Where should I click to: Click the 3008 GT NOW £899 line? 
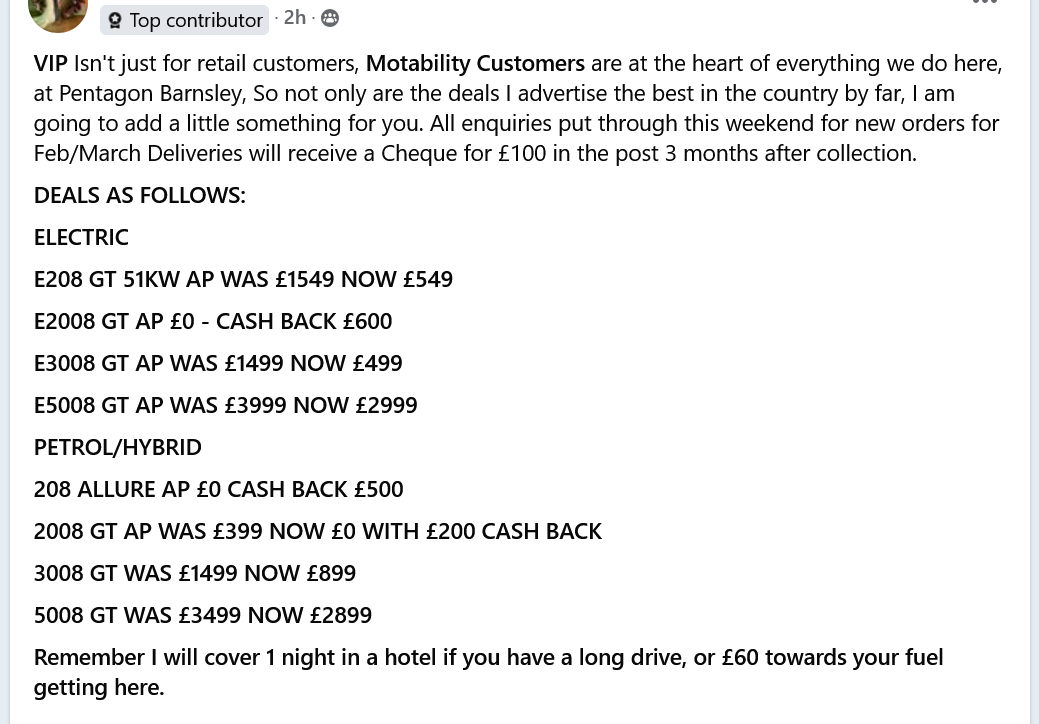195,573
